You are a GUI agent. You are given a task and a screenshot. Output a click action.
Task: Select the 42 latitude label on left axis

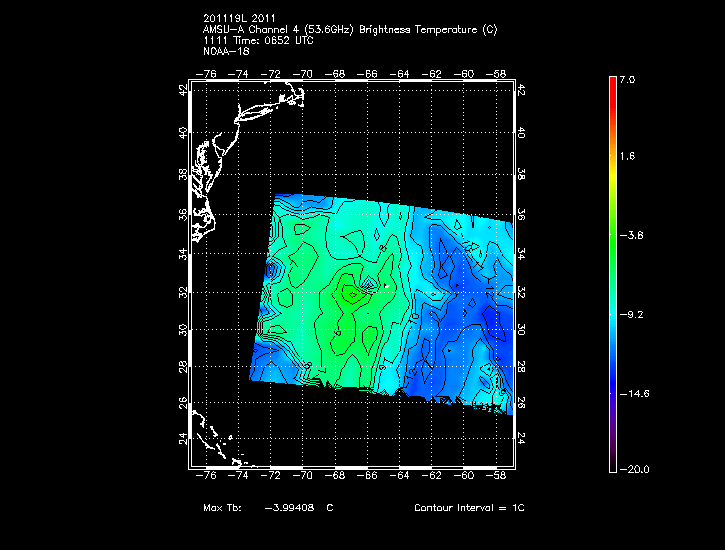coord(182,91)
